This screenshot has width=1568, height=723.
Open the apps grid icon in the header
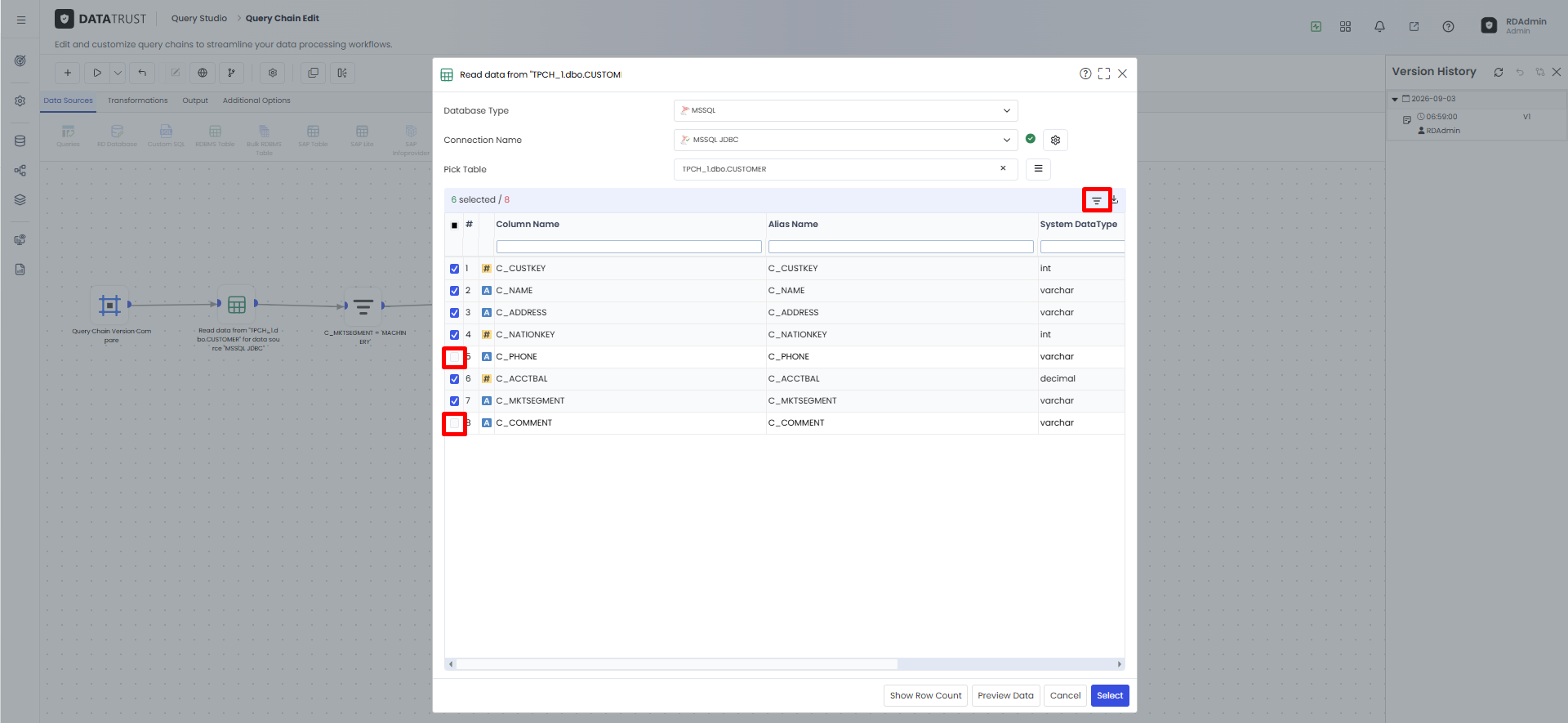[1345, 26]
